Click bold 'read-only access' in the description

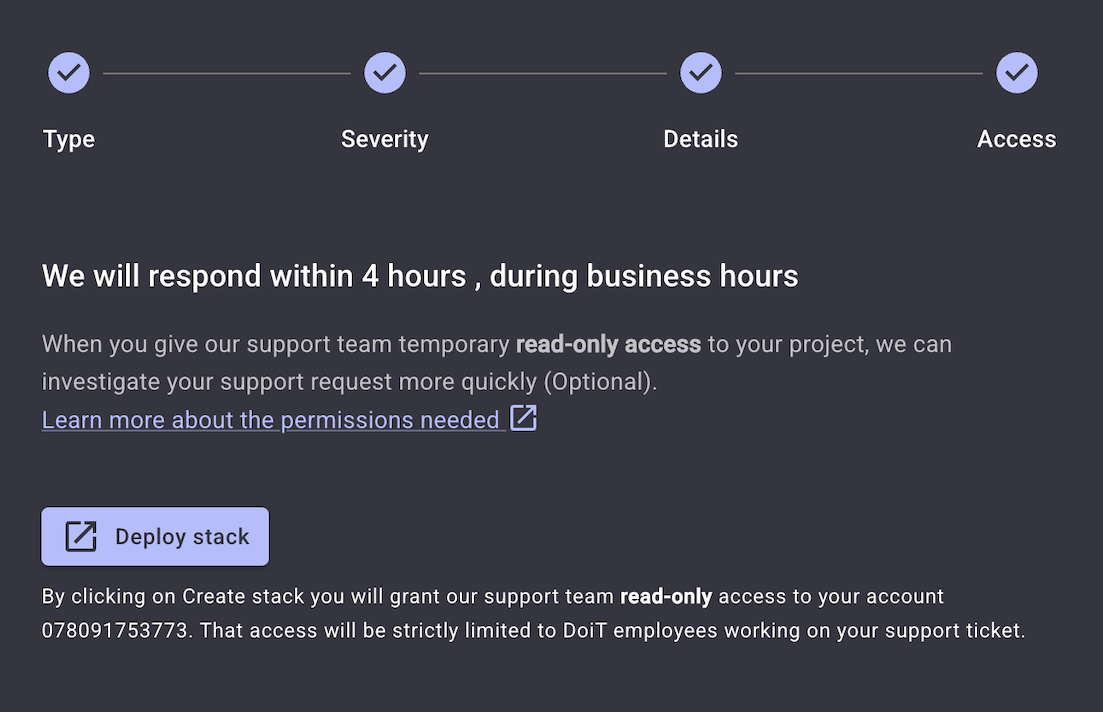608,345
